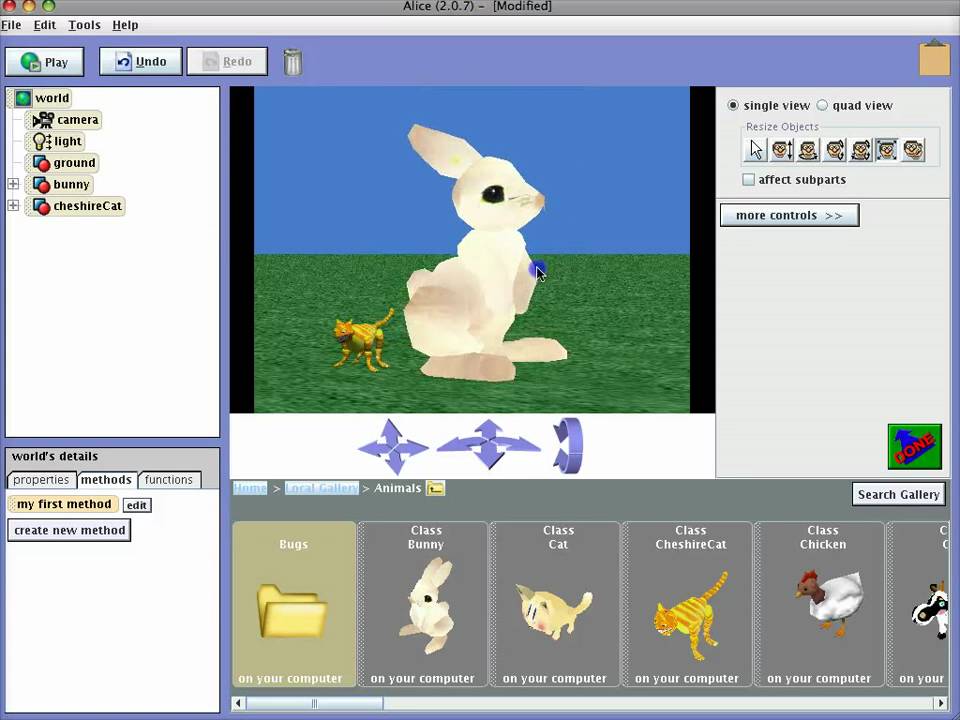Select the turn forward and backward tool

pos(834,150)
